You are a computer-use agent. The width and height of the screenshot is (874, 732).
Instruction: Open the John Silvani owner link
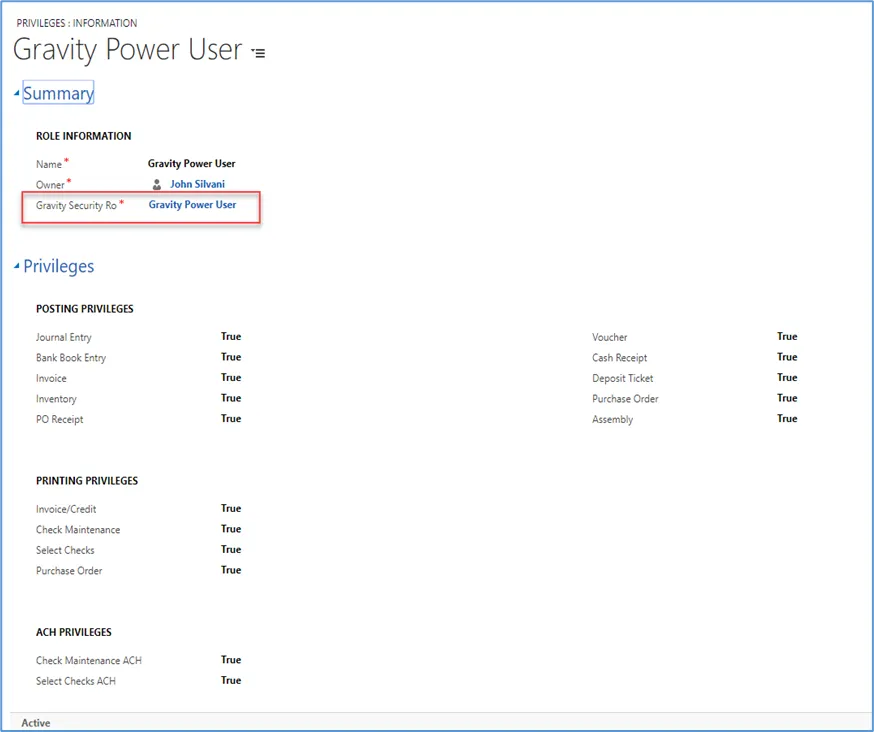point(197,184)
